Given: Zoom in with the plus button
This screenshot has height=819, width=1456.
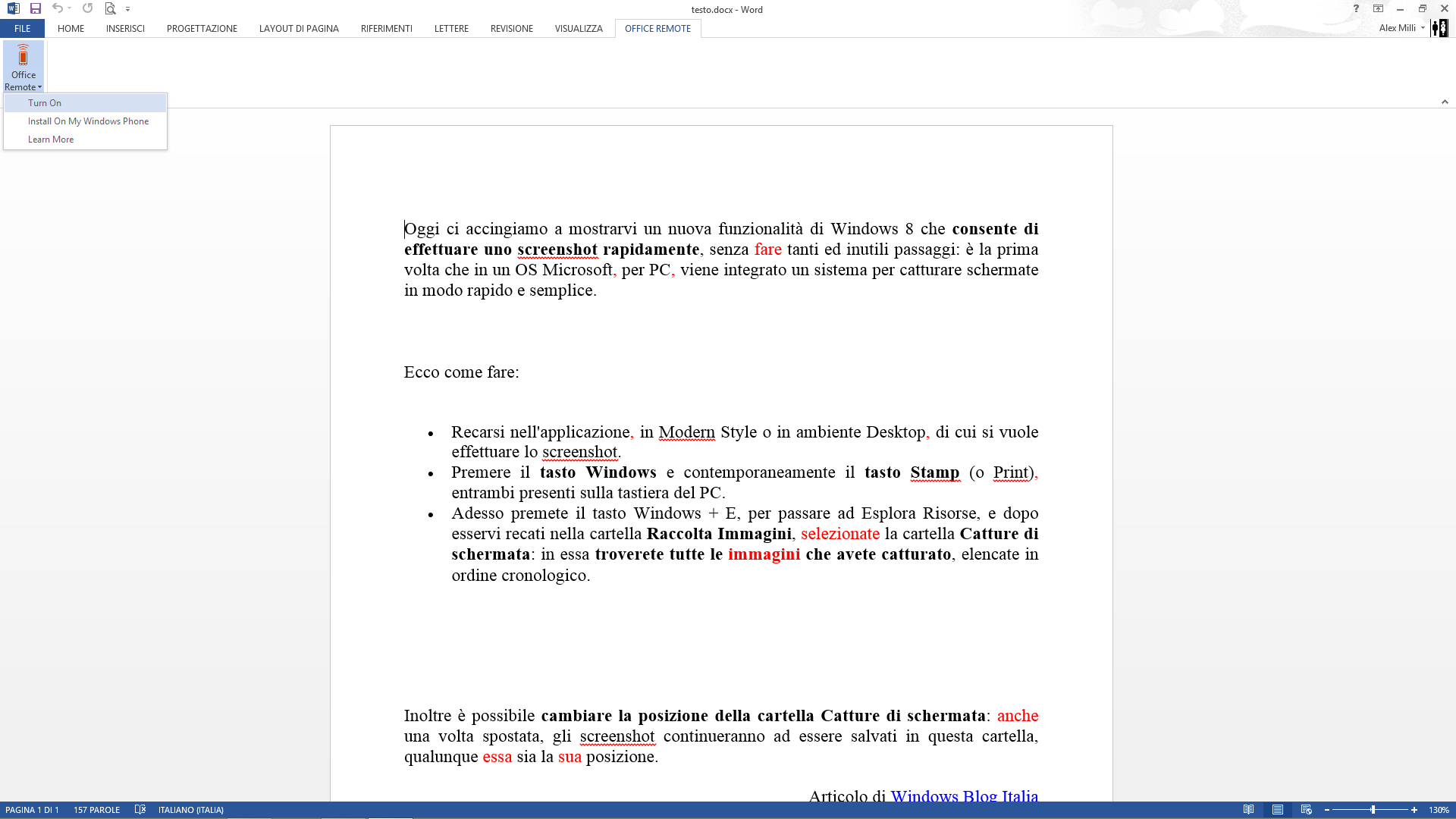Looking at the screenshot, I should pyautogui.click(x=1414, y=810).
